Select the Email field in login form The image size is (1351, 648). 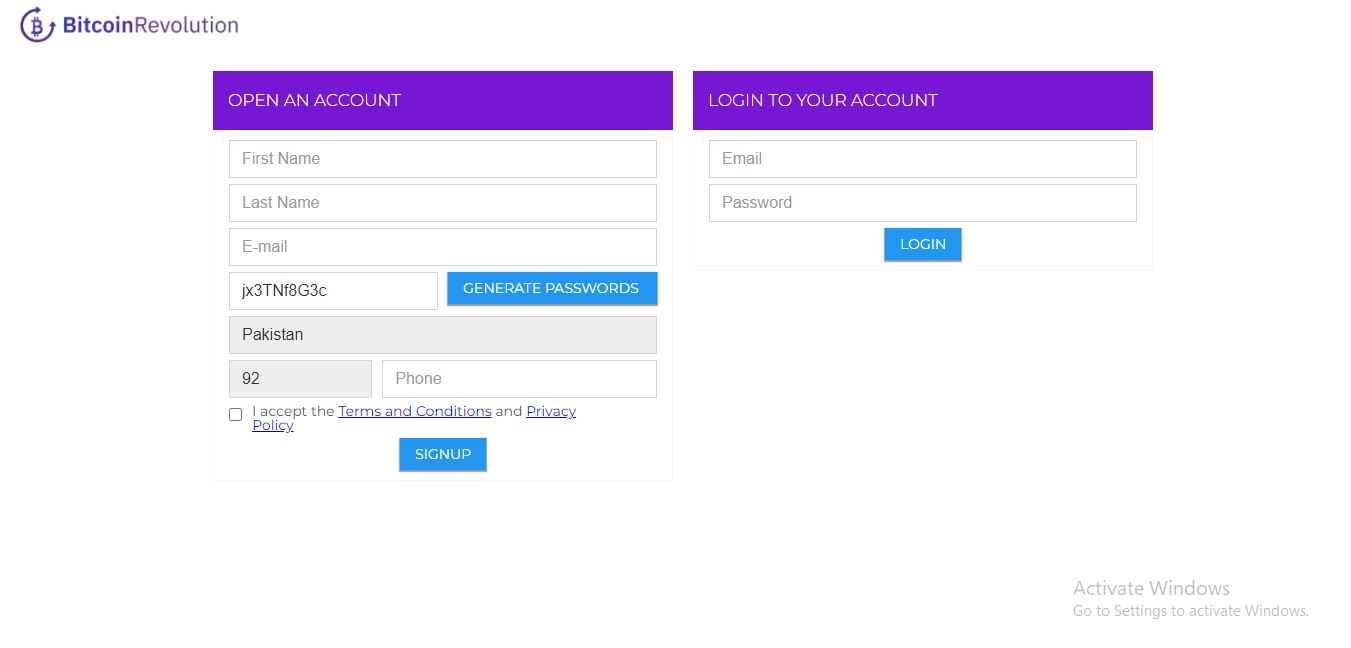point(922,158)
